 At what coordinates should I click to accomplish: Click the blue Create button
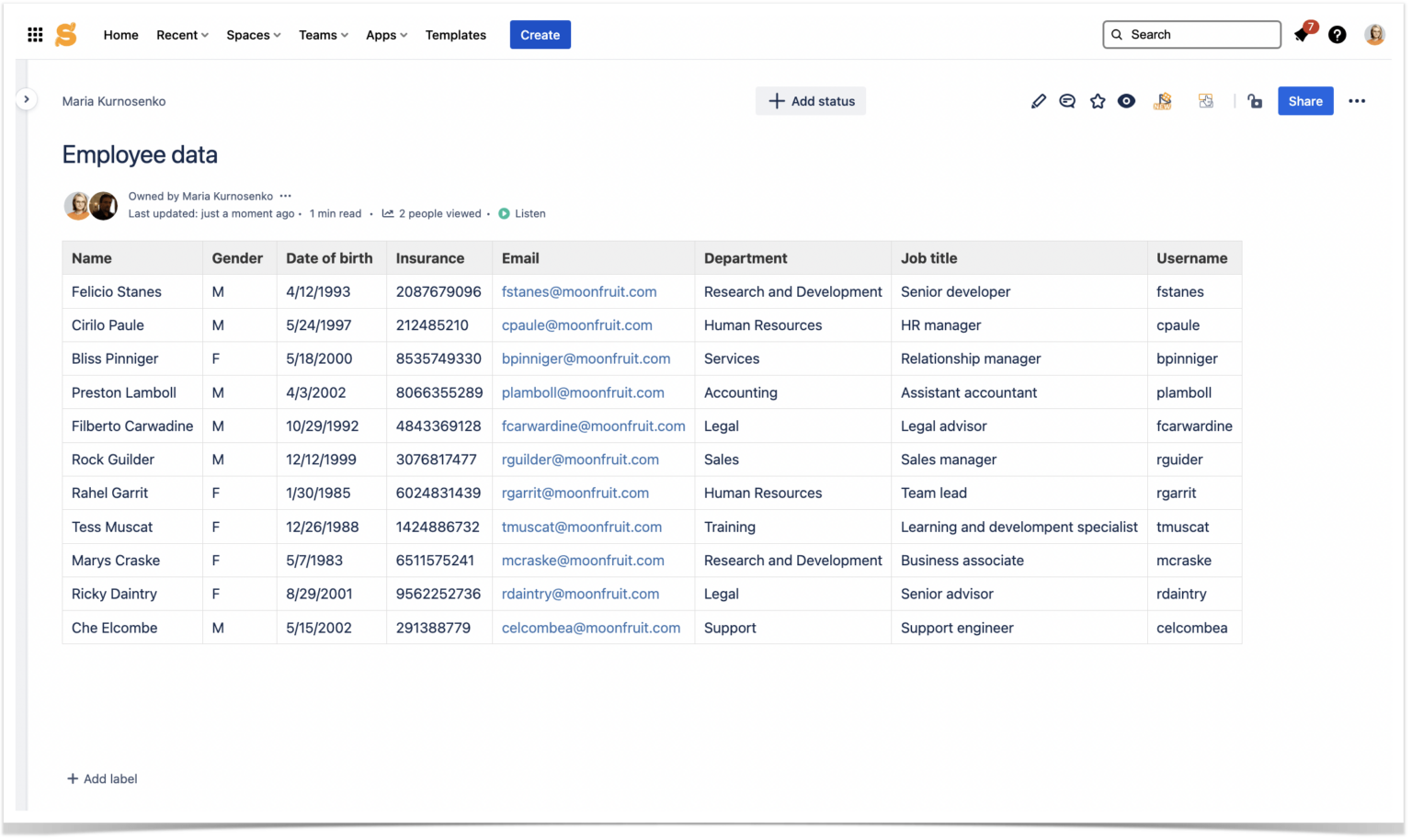540,34
